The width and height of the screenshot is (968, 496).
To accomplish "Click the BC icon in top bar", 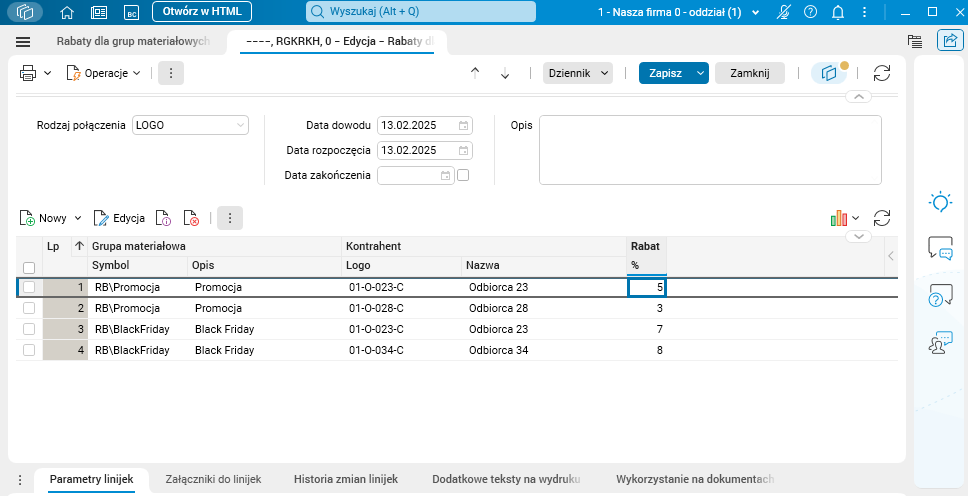I will tap(131, 12).
